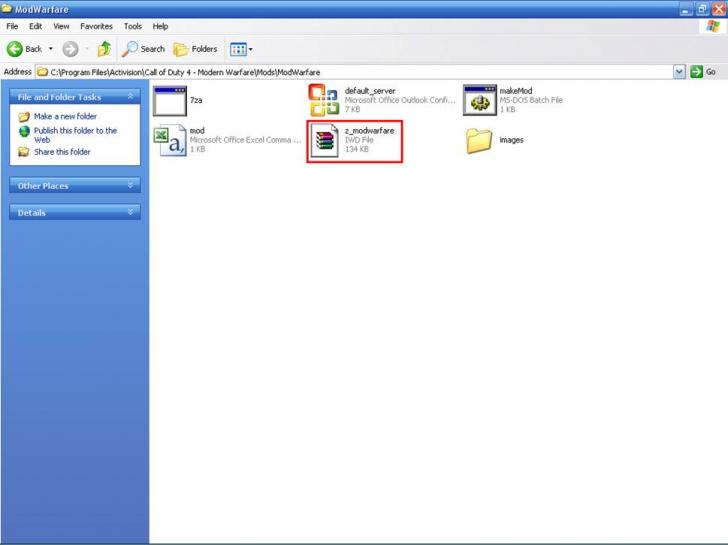Click the green Go button
728x545 pixels.
[x=703, y=72]
